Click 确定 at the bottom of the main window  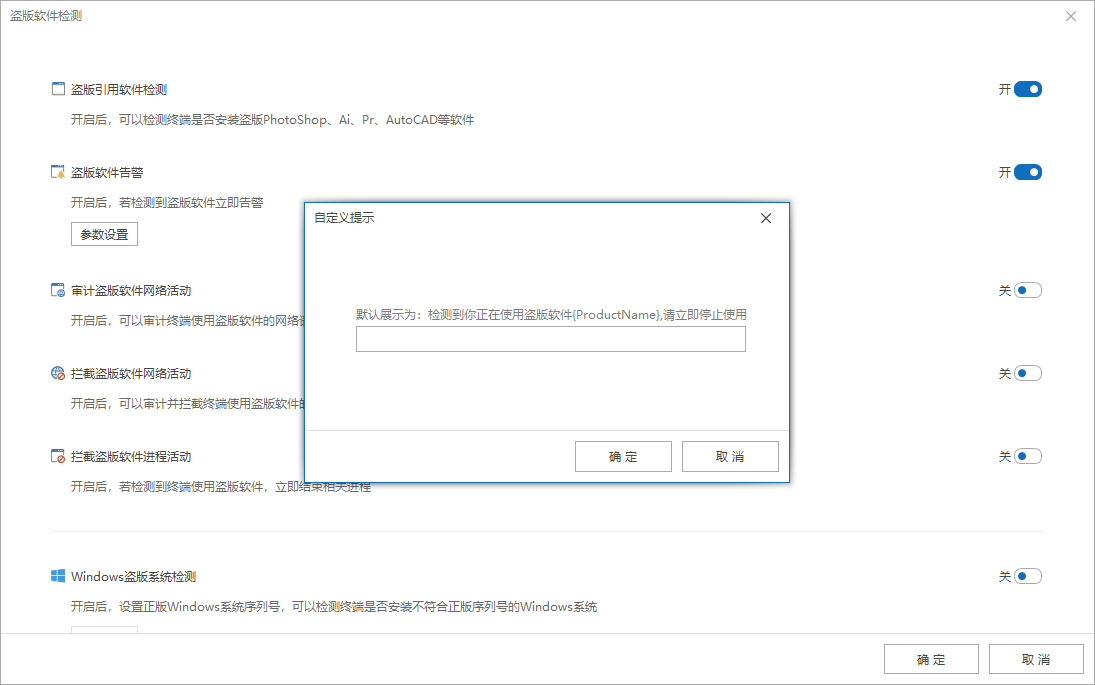[931, 659]
